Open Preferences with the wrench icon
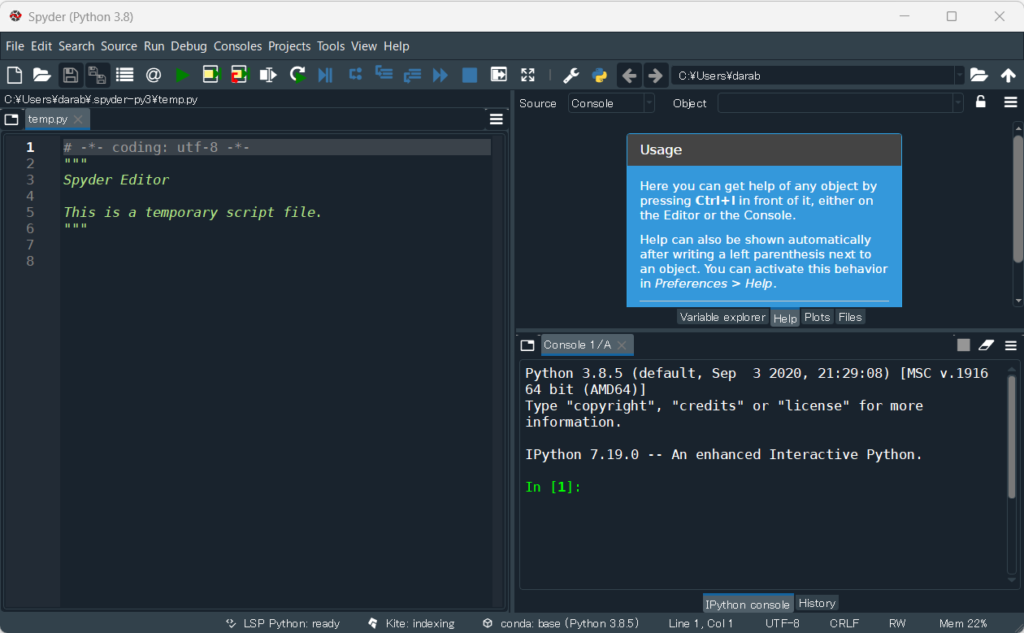1024x633 pixels. 571,75
